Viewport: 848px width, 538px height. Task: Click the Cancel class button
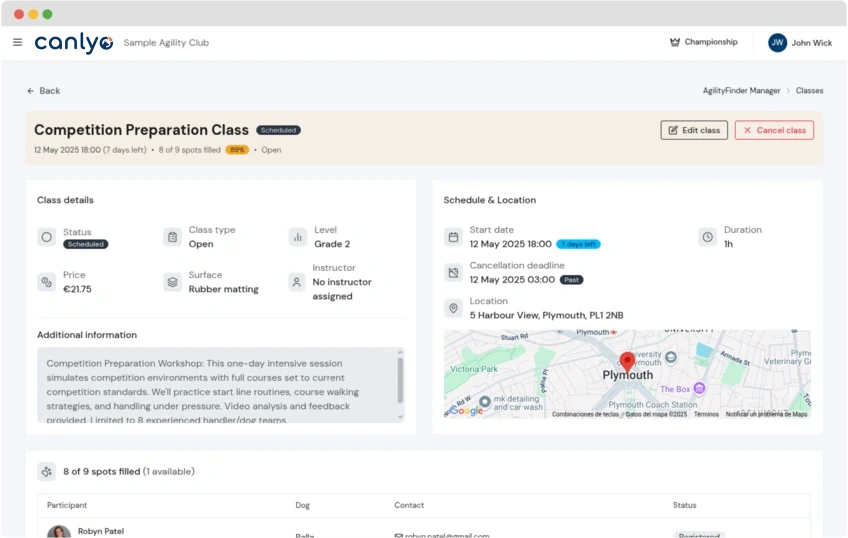point(774,130)
